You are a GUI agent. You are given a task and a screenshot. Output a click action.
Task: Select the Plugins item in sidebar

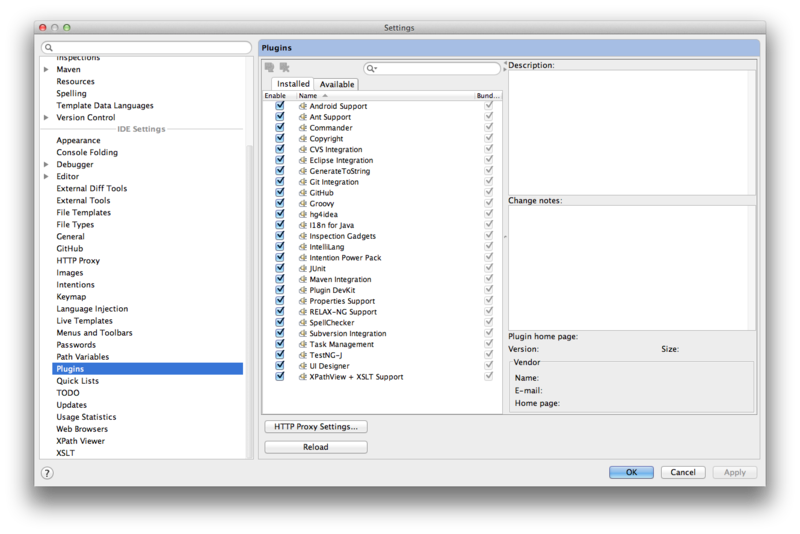pyautogui.click(x=147, y=369)
